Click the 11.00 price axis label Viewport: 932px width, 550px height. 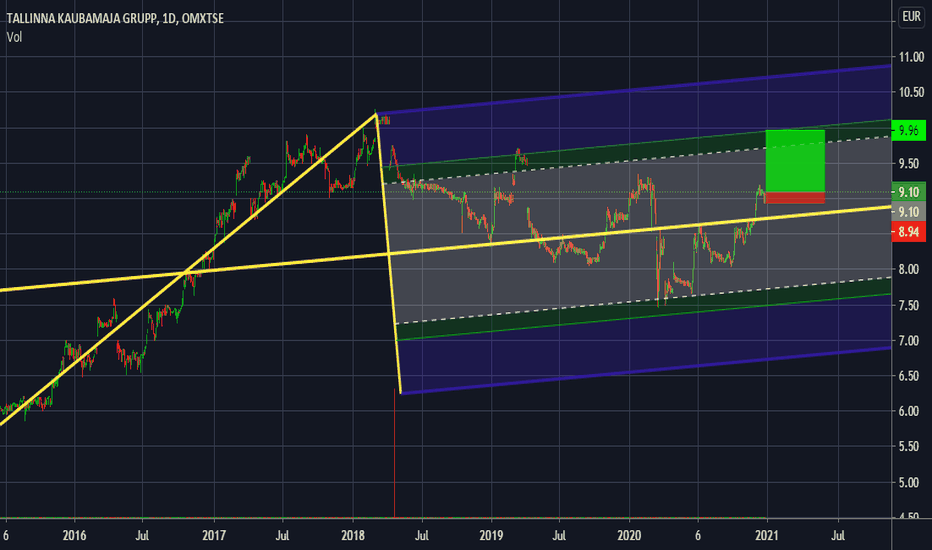(x=911, y=57)
